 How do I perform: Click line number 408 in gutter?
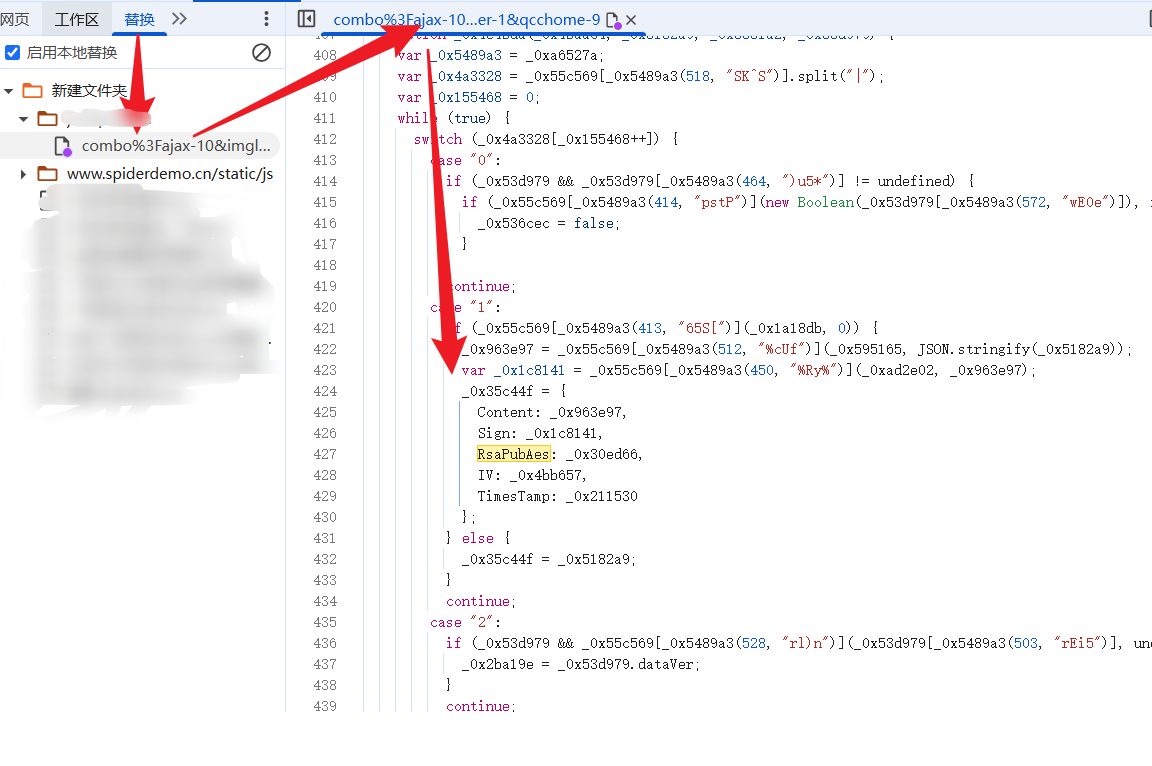coord(325,55)
